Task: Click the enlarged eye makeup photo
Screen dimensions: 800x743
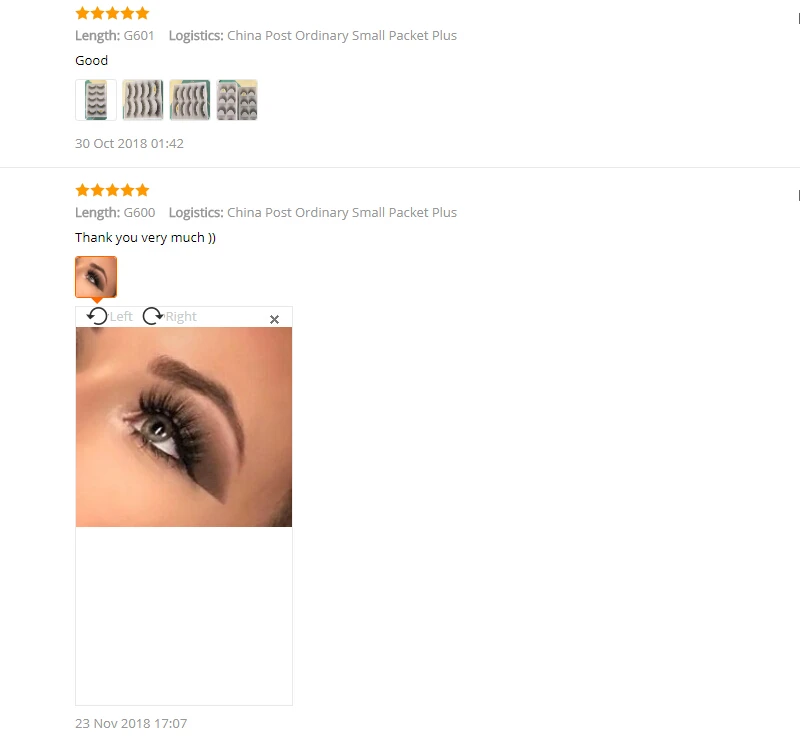Action: (184, 427)
